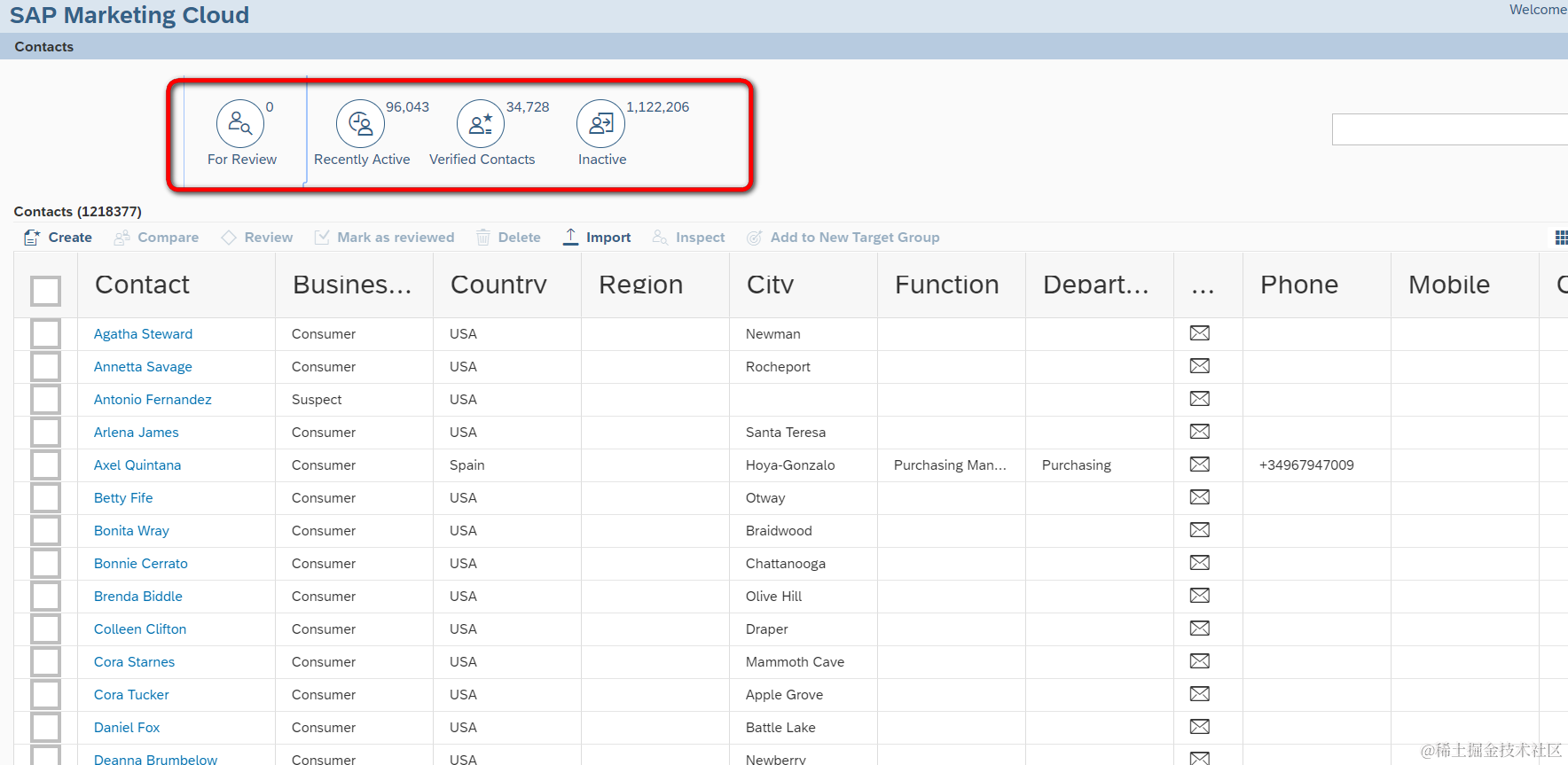
Task: Click the grid settings icon beside the toolbar
Action: pos(1561,238)
